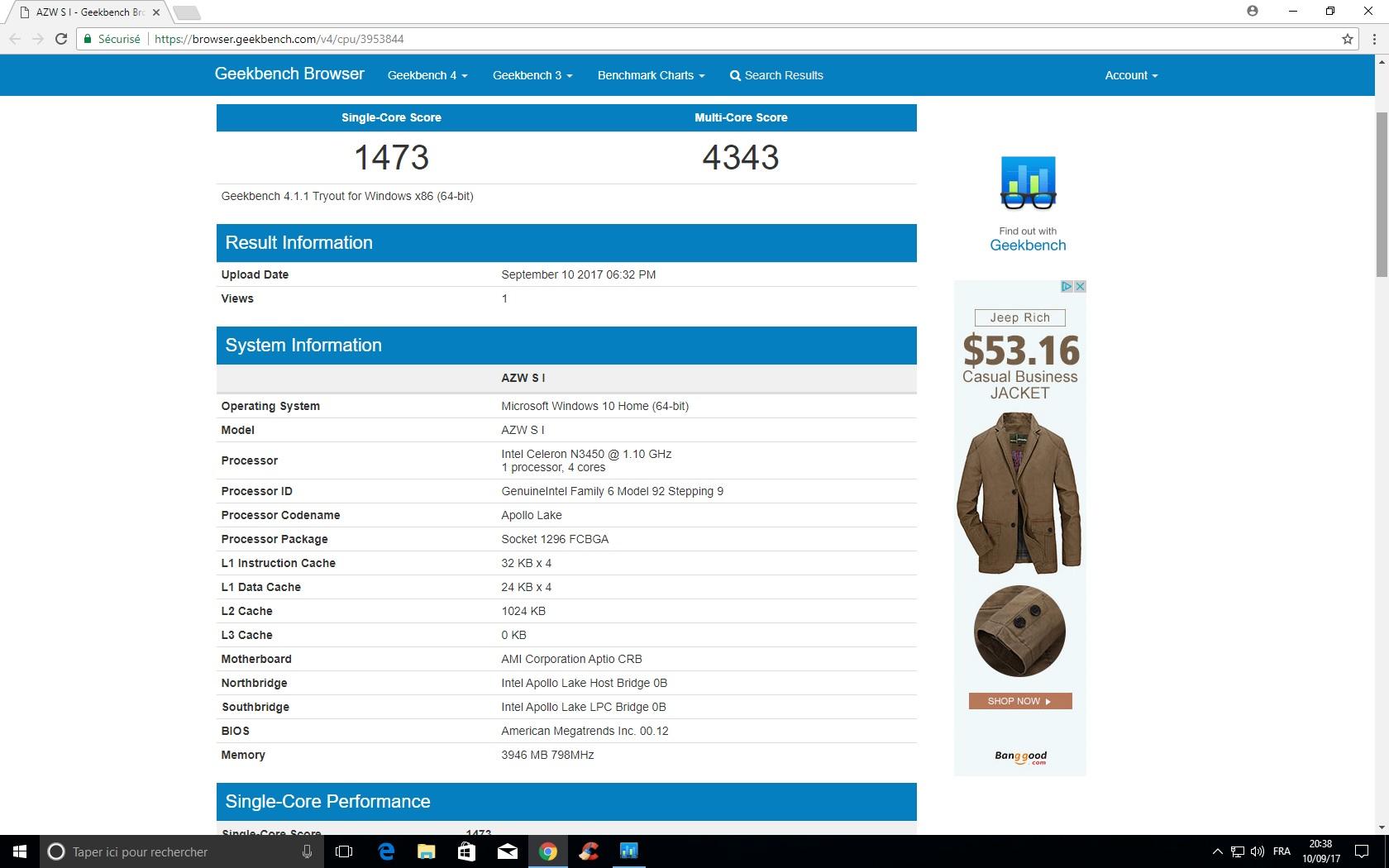This screenshot has width=1389, height=868.
Task: Open a new browser tab
Action: 187,12
